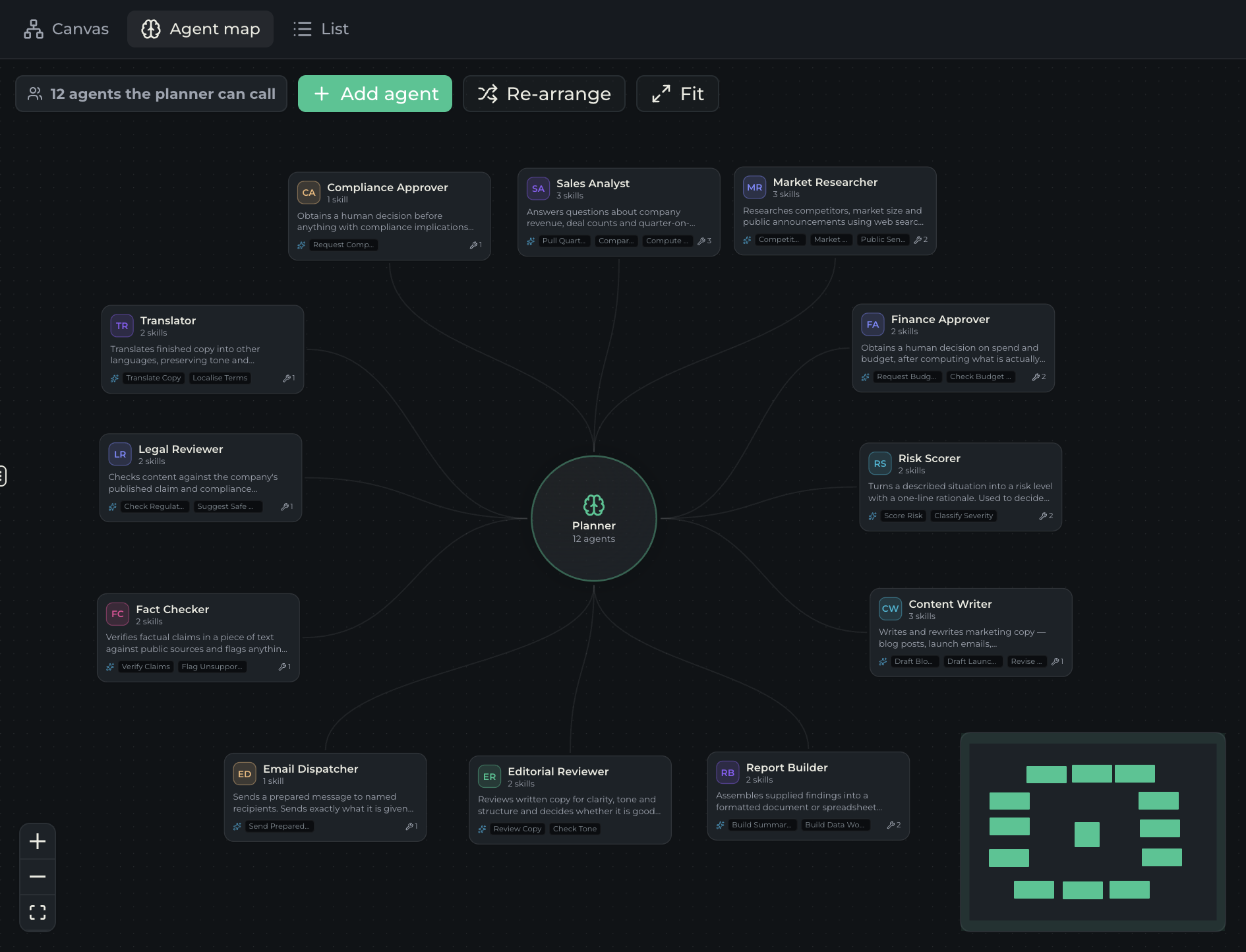This screenshot has height=952, width=1246.
Task: Select the Translate Copy skill chip
Action: (x=154, y=378)
